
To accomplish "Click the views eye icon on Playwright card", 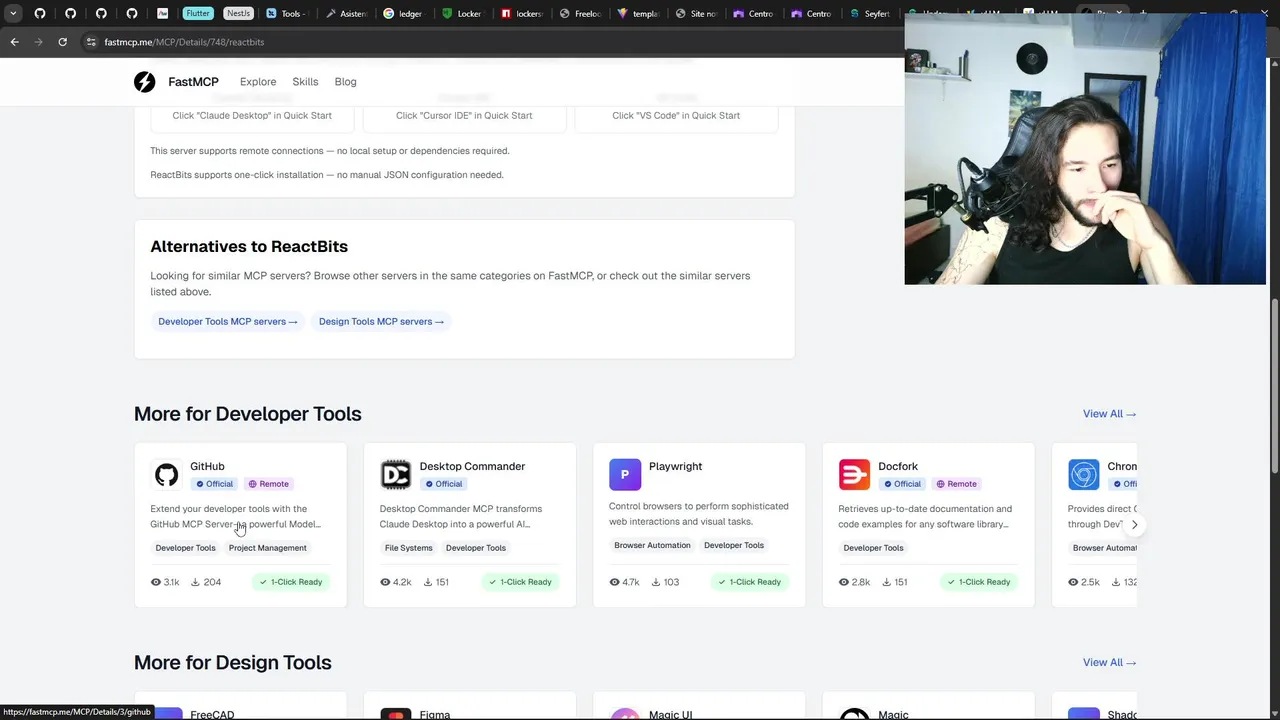I will pos(614,582).
